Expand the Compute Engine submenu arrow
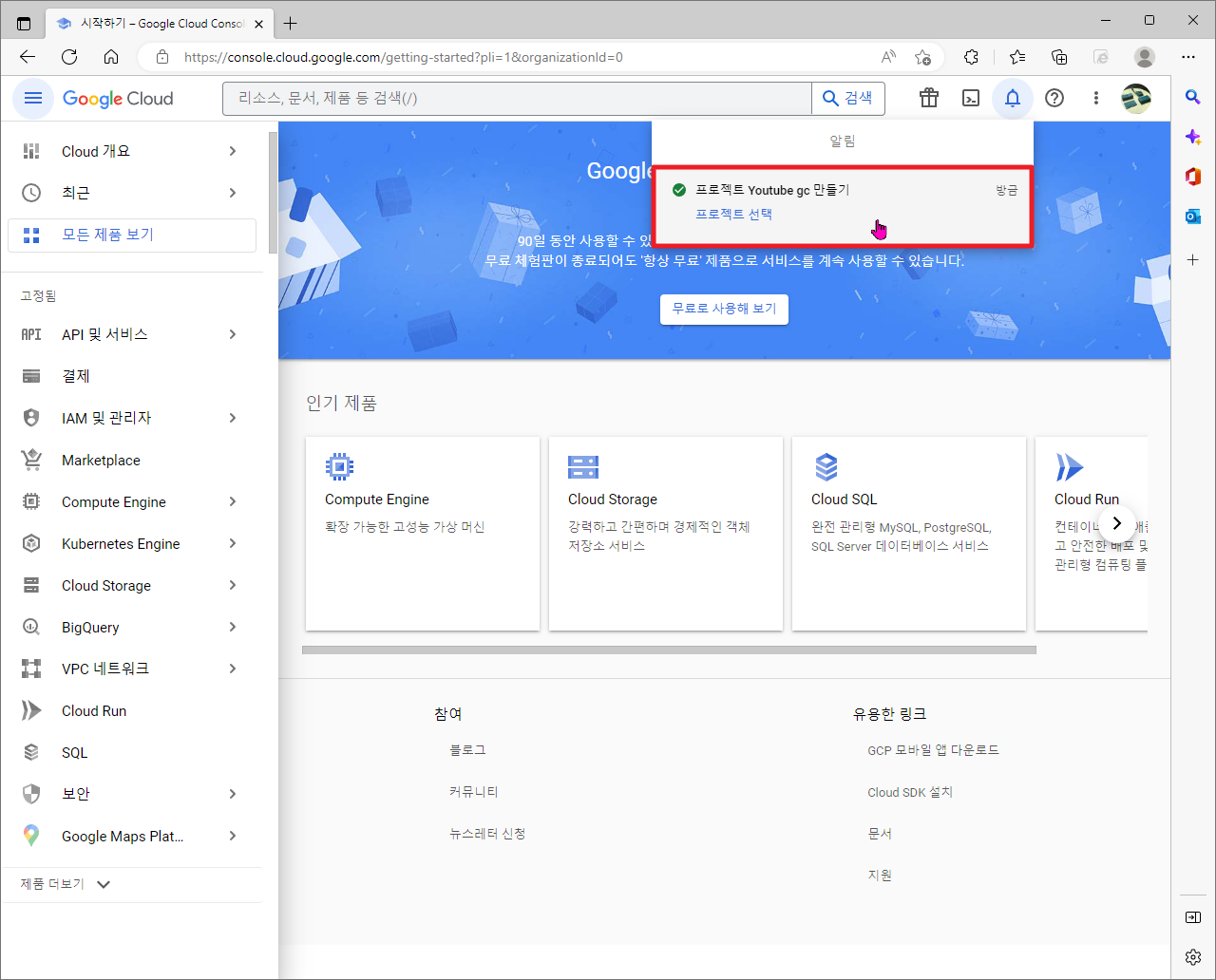 [233, 501]
